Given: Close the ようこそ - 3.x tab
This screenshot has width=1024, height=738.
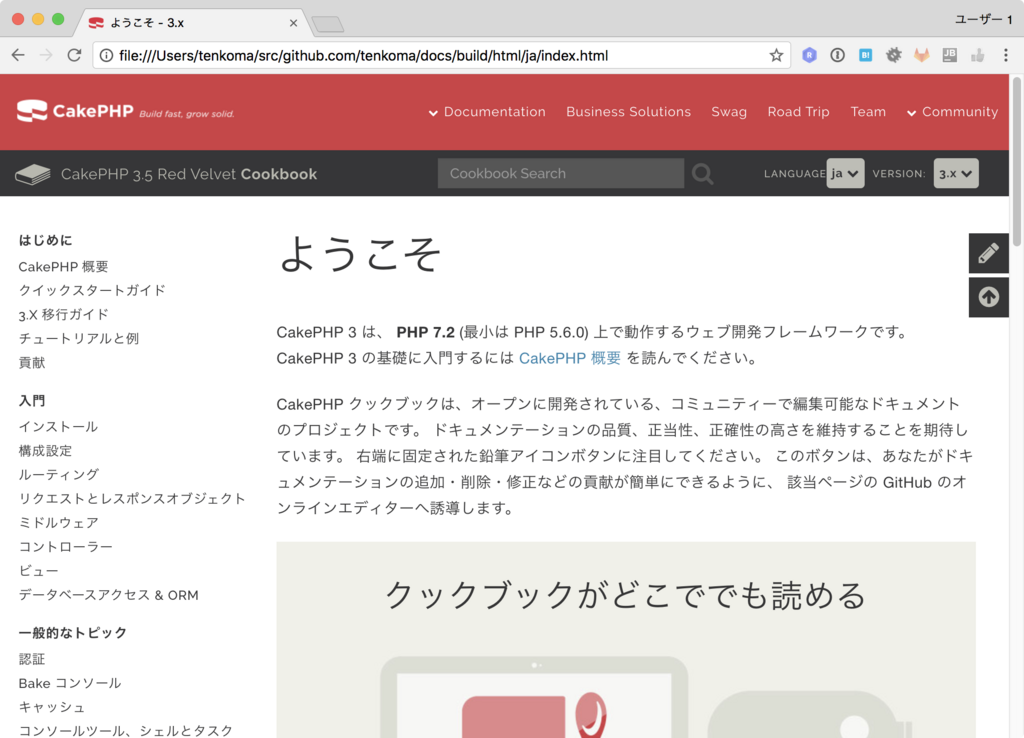Looking at the screenshot, I should (293, 23).
